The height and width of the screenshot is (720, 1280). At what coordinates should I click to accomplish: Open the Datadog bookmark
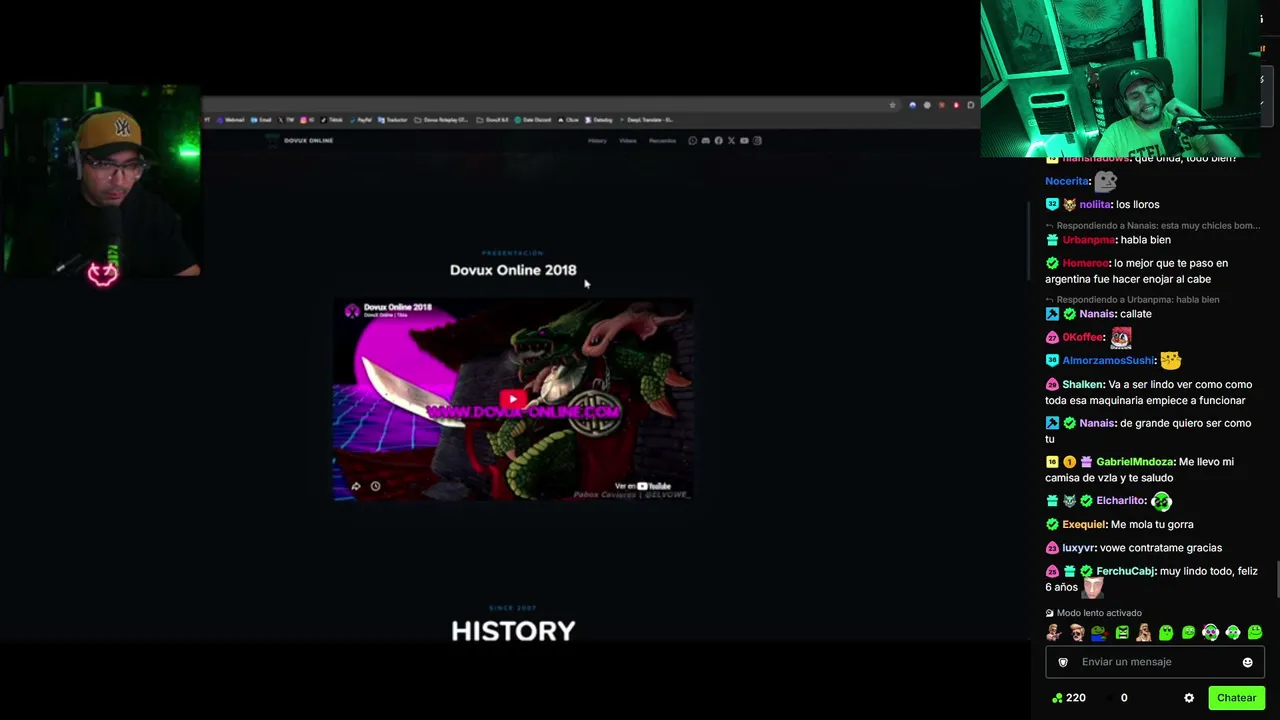(x=599, y=120)
